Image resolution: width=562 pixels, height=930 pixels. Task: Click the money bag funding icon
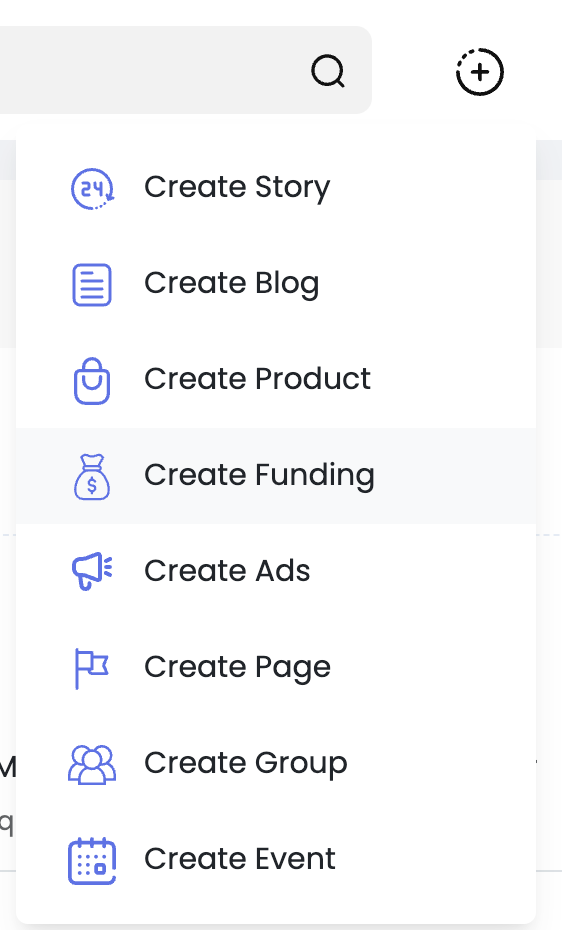[x=92, y=476]
